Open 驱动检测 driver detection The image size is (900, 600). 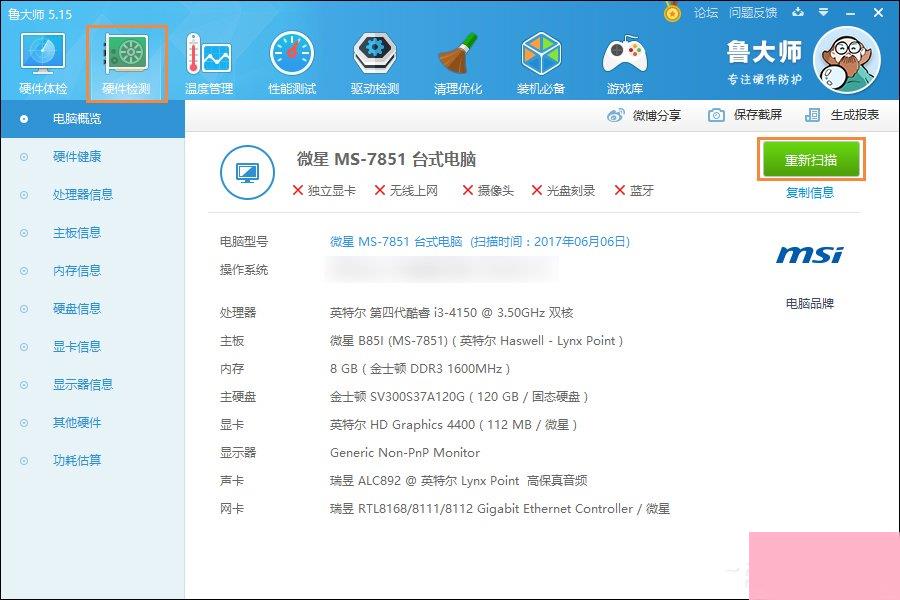tap(375, 63)
